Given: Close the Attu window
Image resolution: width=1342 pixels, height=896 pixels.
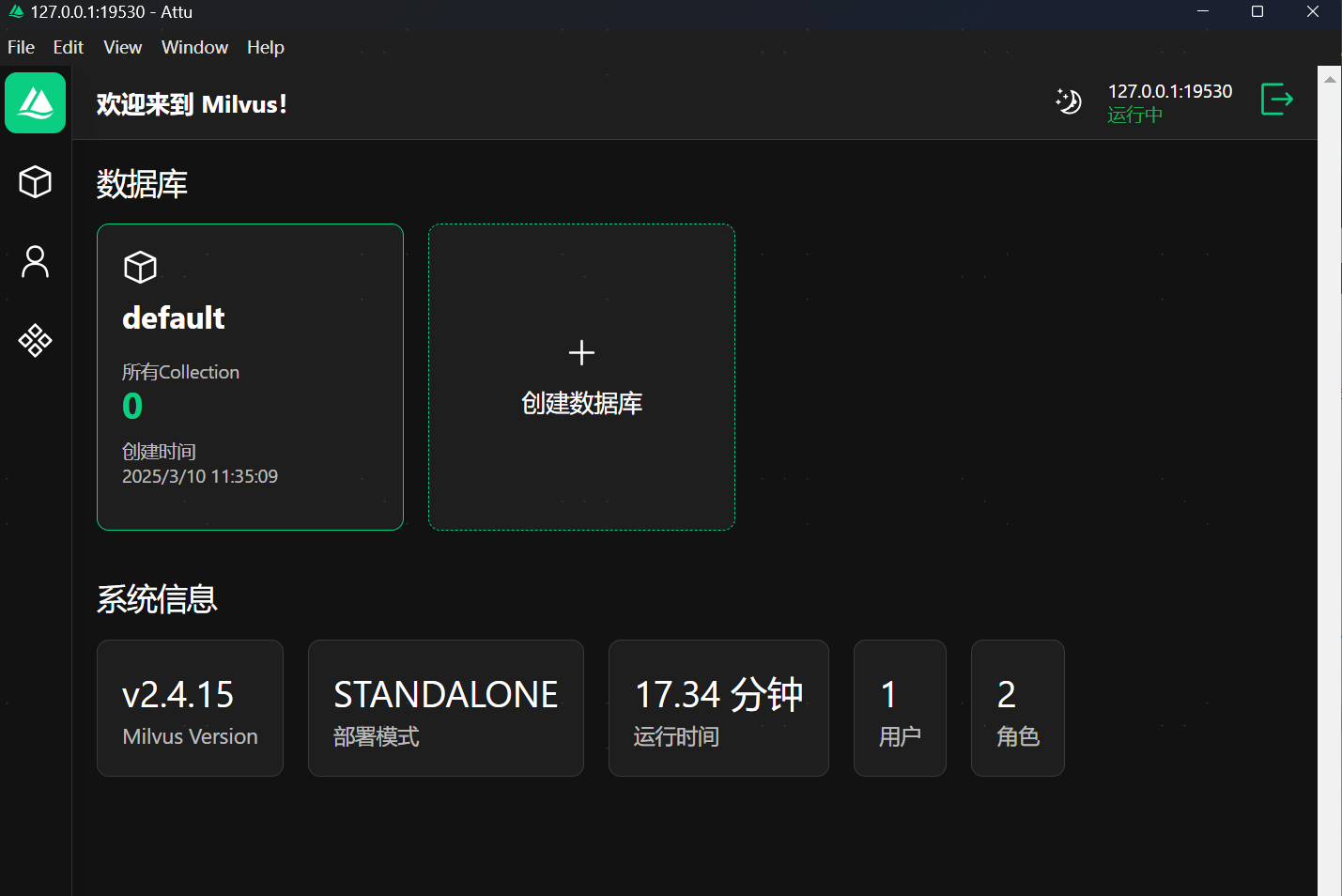Looking at the screenshot, I should pos(1313,11).
